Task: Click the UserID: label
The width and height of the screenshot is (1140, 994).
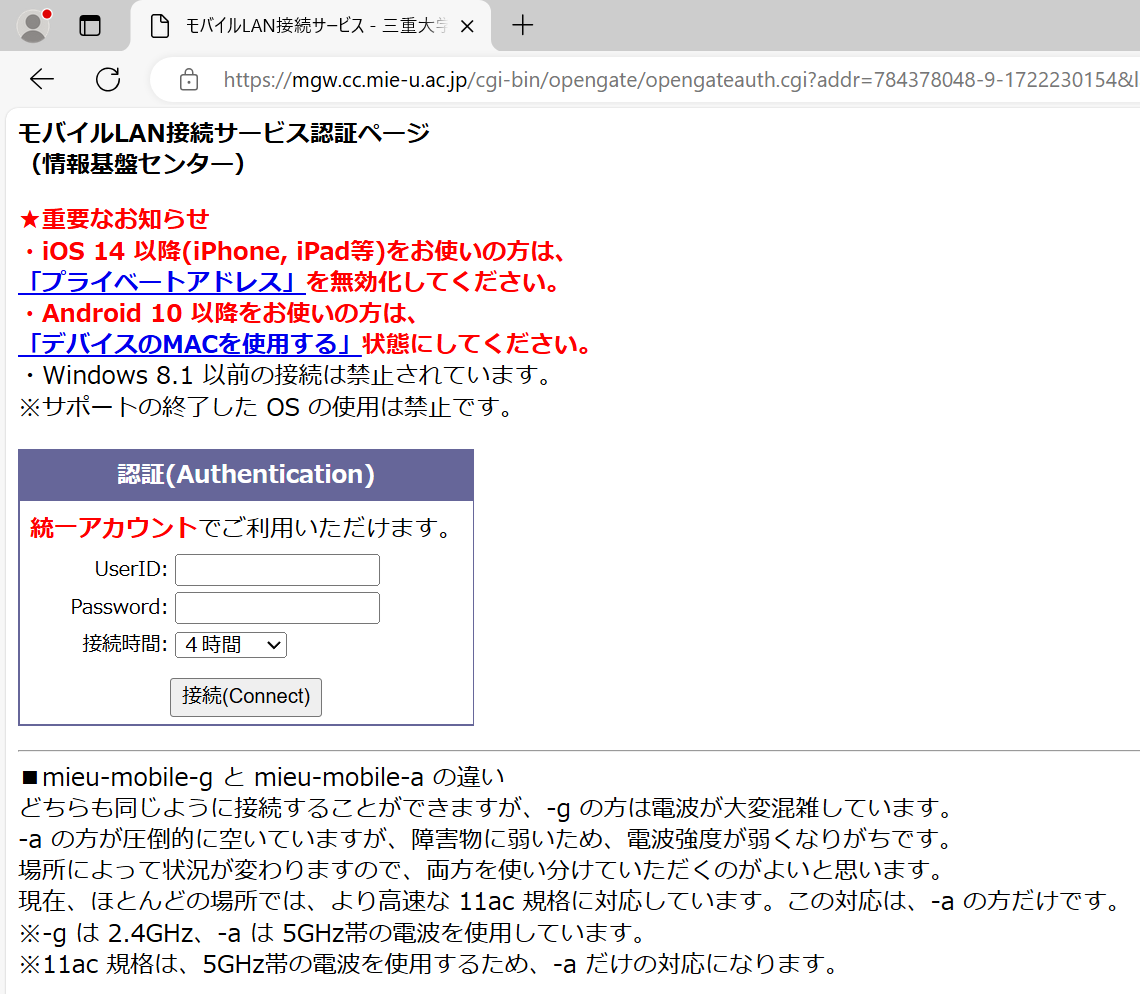Action: point(131,569)
